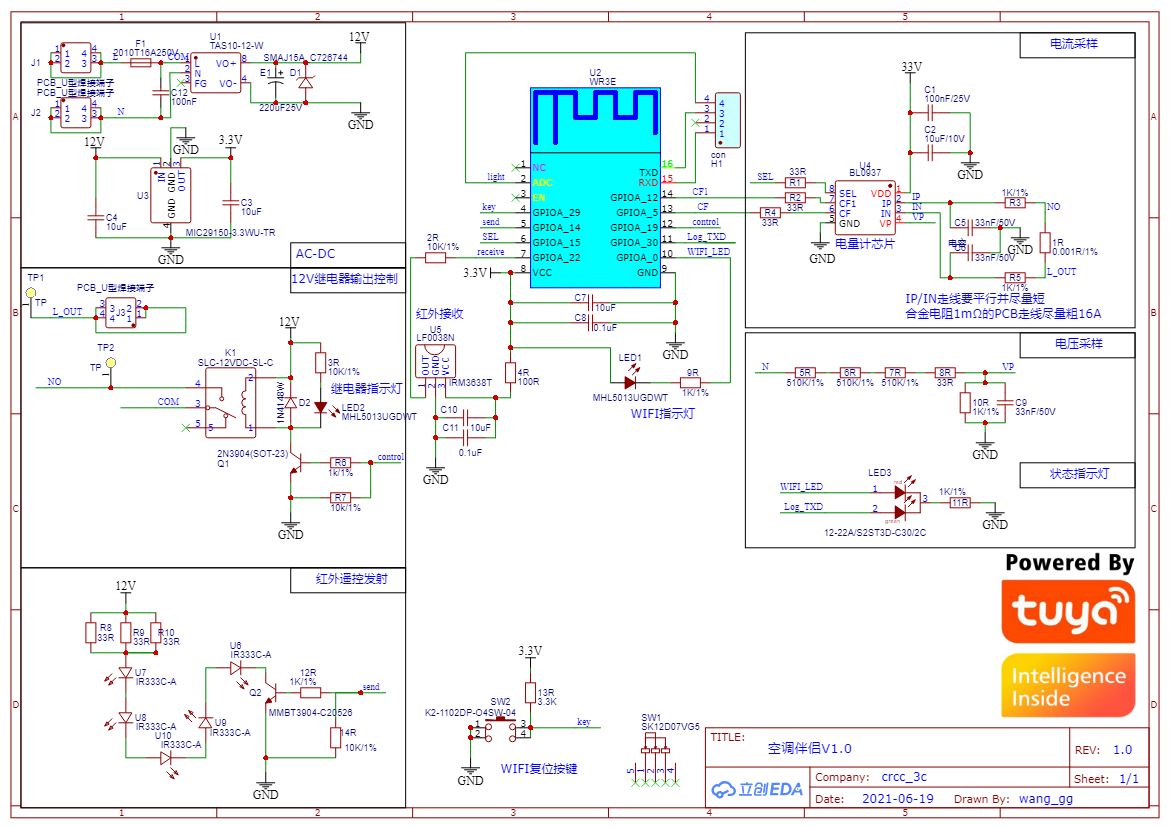Select connector J3 symbol
The height and width of the screenshot is (828, 1170).
tap(120, 313)
